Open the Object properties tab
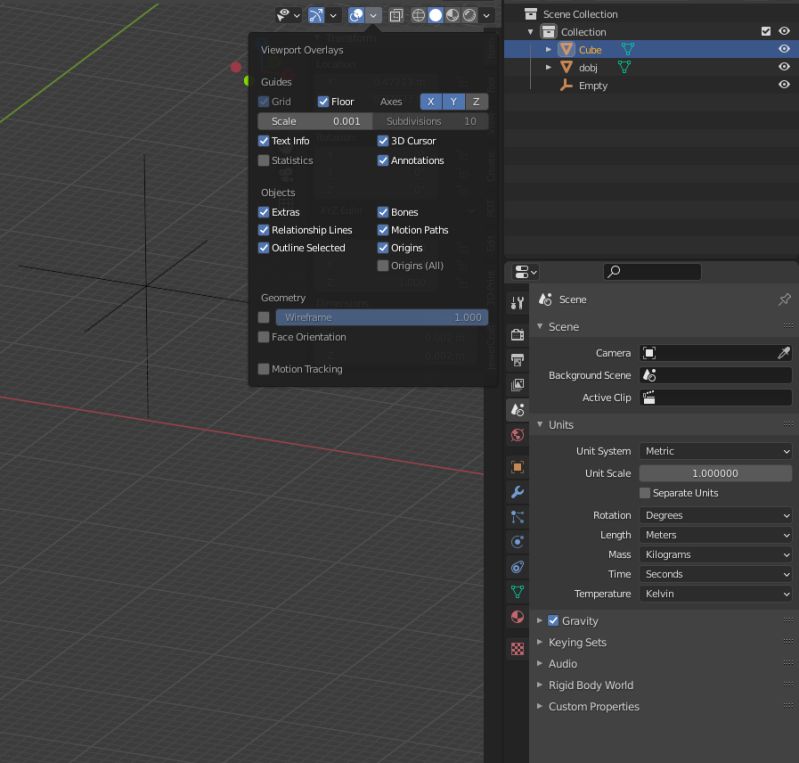799x763 pixels. point(517,467)
